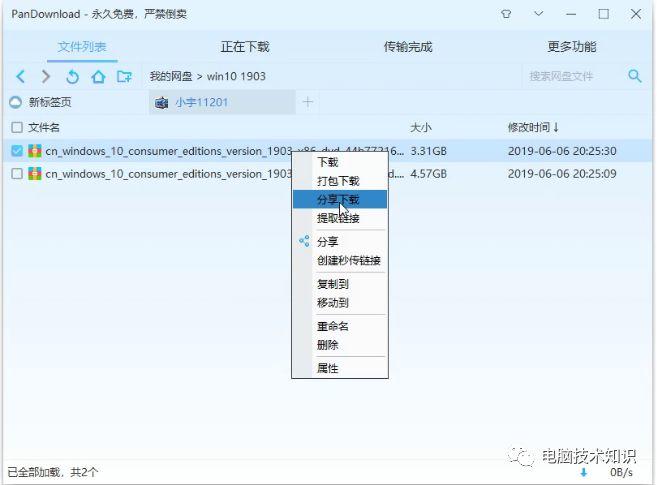Click the back navigation arrow
The image size is (657, 485).
click(21, 77)
